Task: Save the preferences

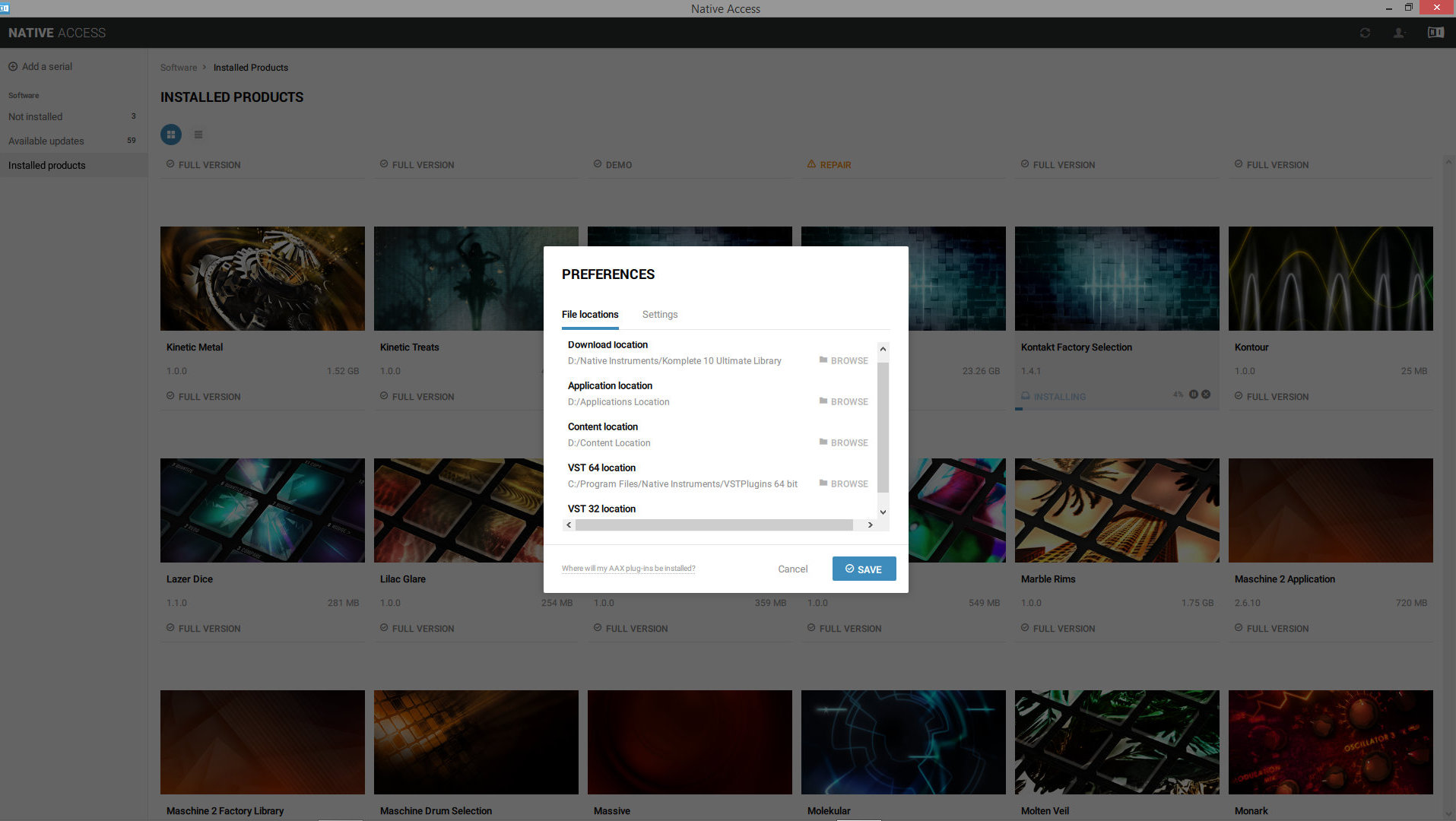Action: (864, 569)
